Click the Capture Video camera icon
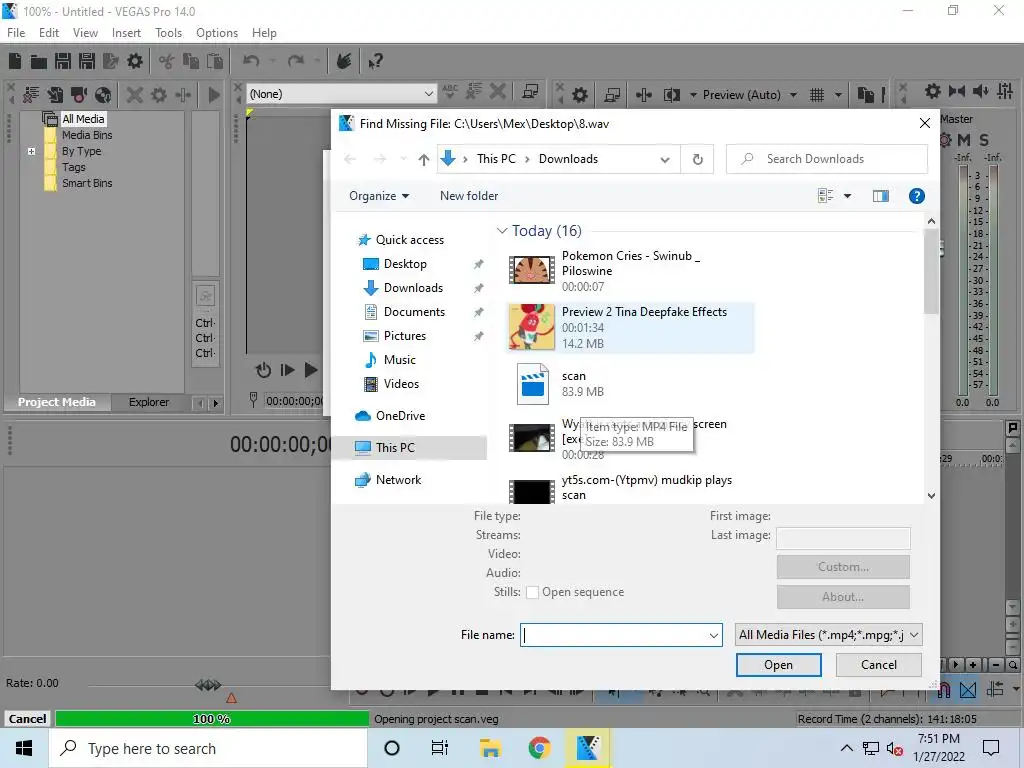Image resolution: width=1024 pixels, height=768 pixels. 79,95
